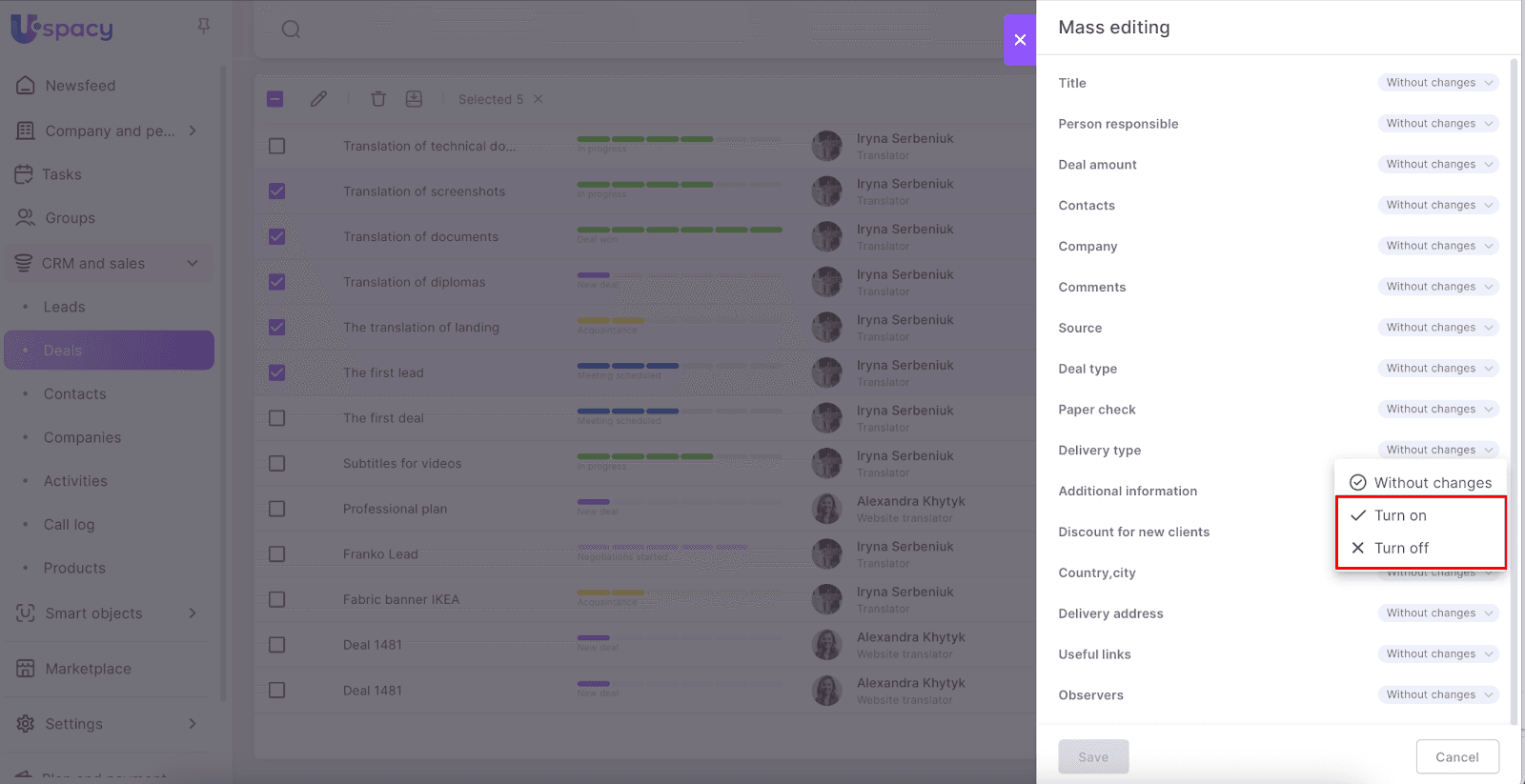This screenshot has height=784, width=1525.
Task: Pin the sidebar with pin icon
Action: pos(203,27)
